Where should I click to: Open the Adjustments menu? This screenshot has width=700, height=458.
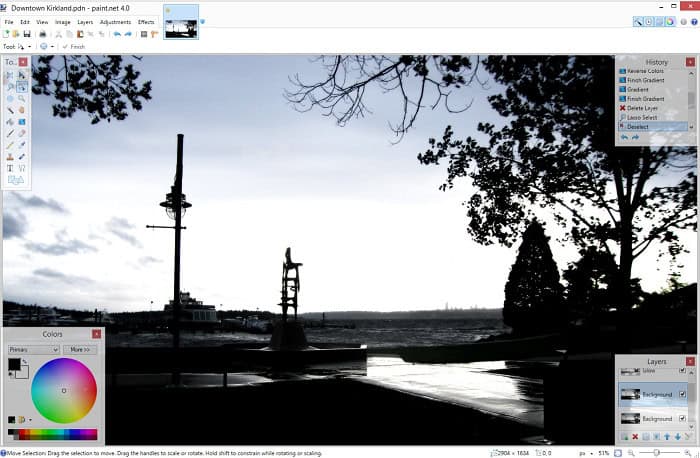click(115, 22)
